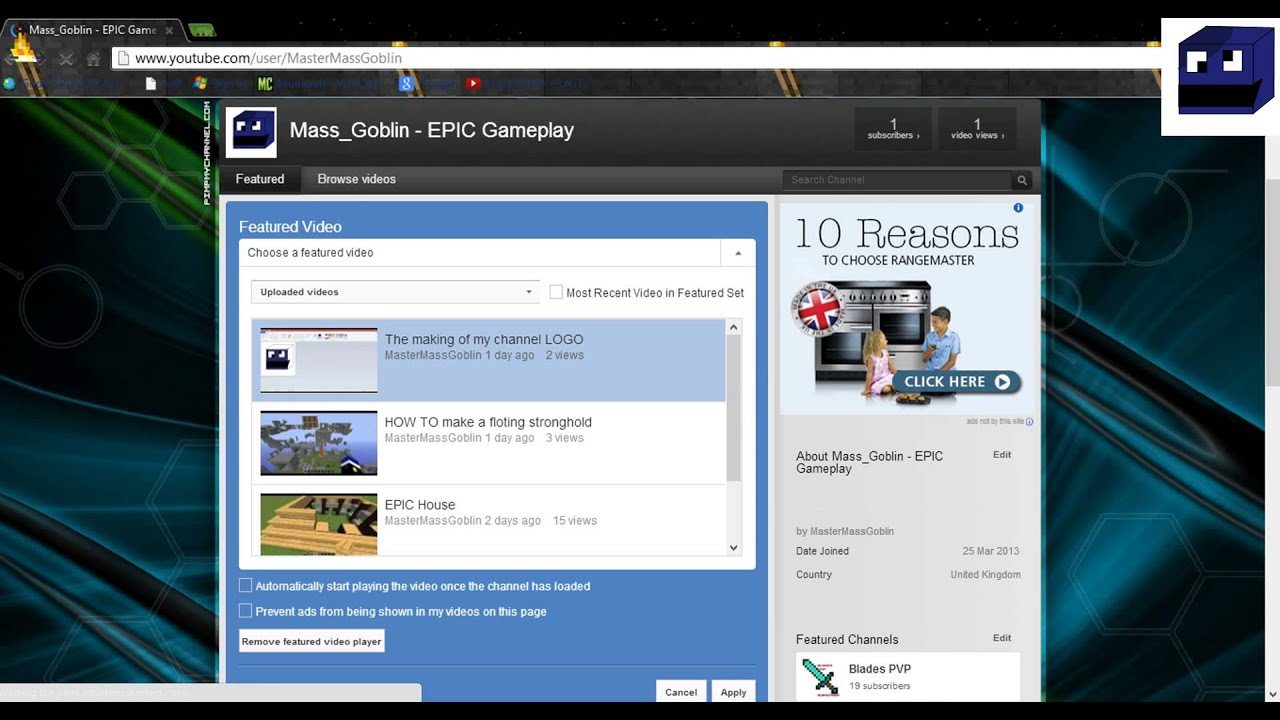Click the '19 subscribers' text
This screenshot has height=720, width=1280.
pyautogui.click(x=880, y=686)
